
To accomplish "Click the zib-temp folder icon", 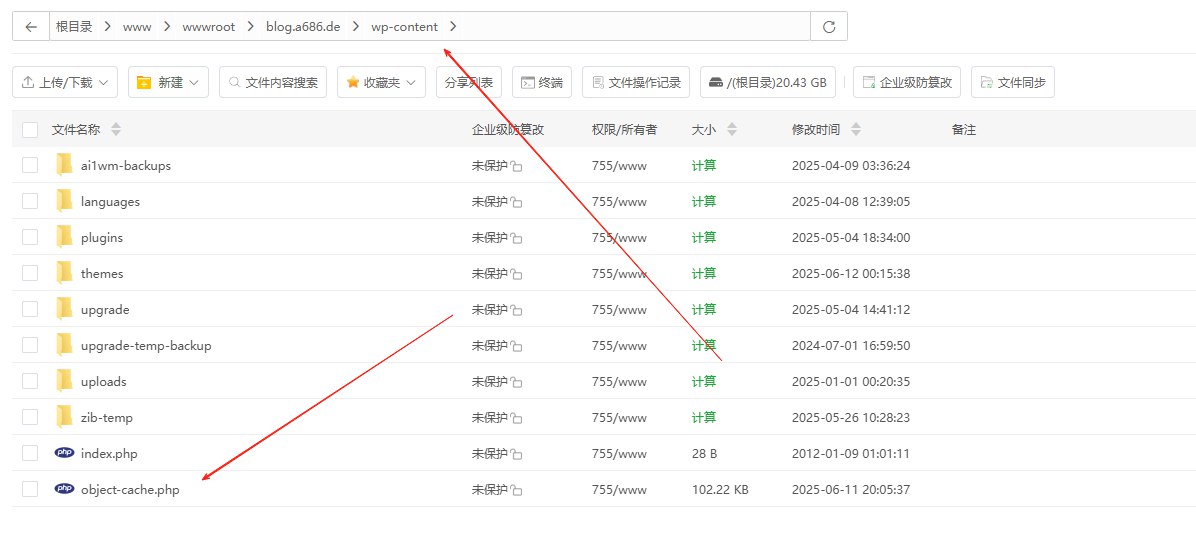I will tap(65, 416).
